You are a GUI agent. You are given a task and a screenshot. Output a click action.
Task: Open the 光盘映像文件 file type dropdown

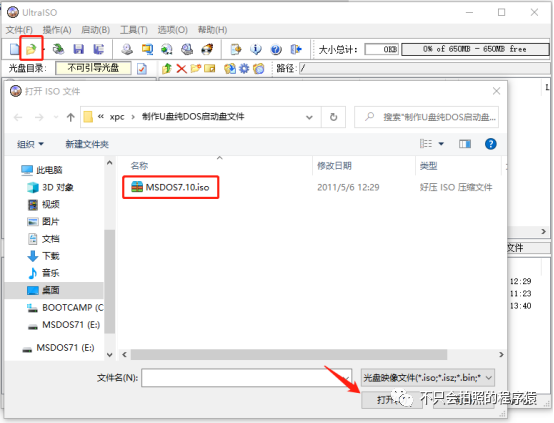(428, 378)
